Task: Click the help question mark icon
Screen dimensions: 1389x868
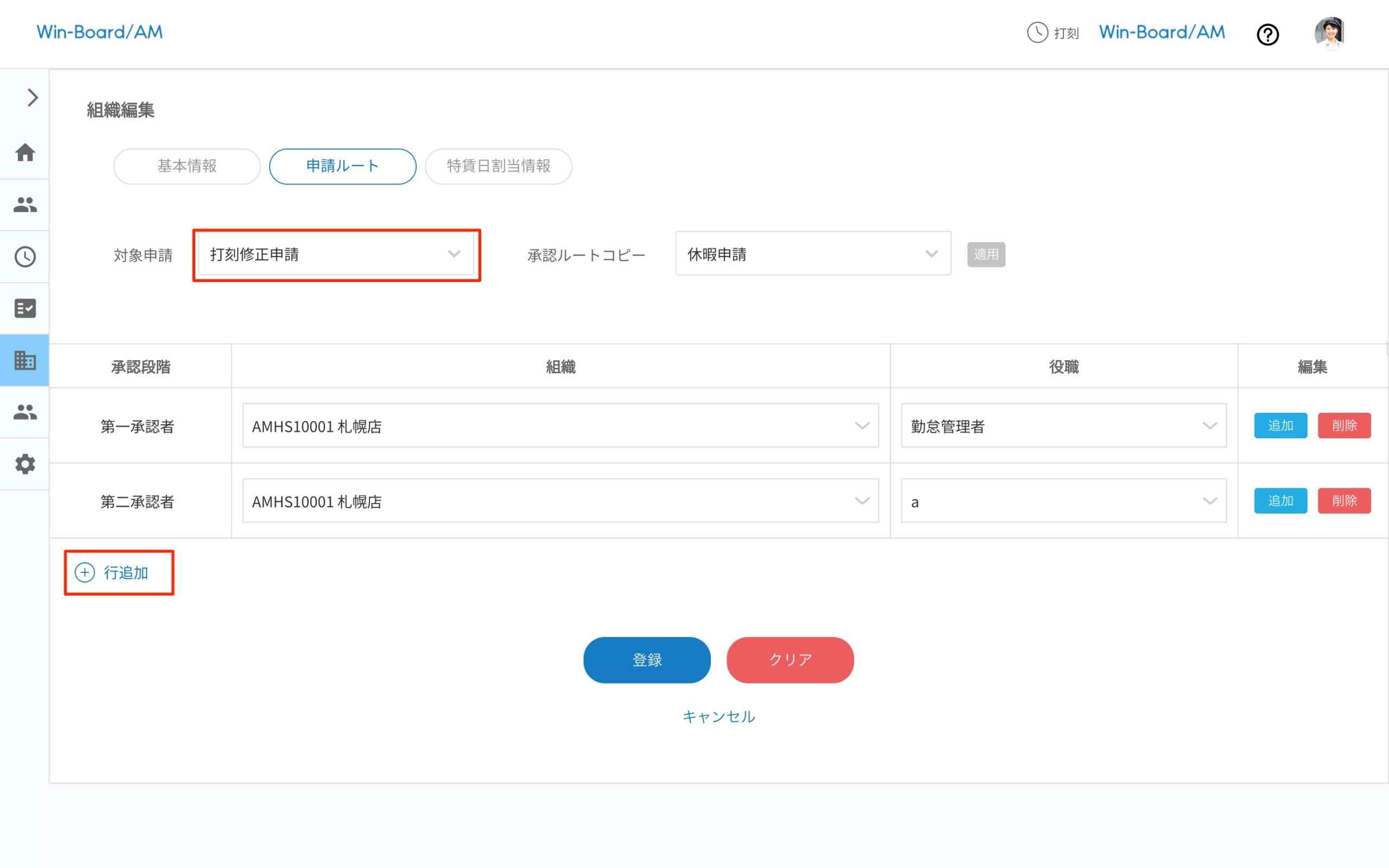Action: (x=1268, y=34)
